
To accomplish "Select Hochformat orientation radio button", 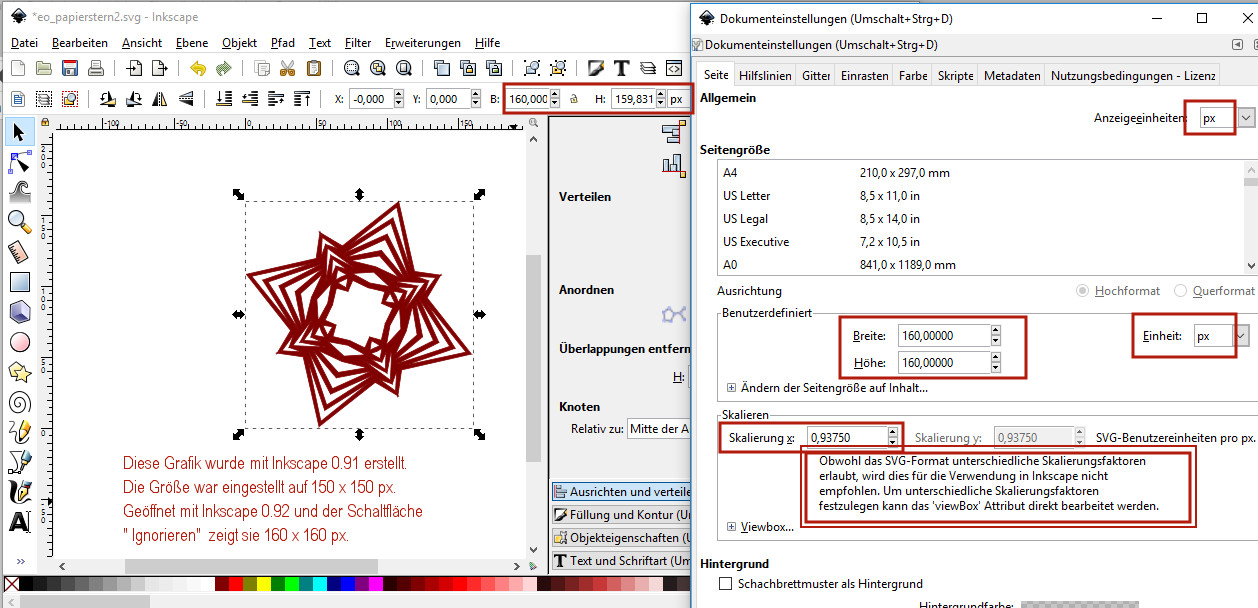I will pos(1082,291).
